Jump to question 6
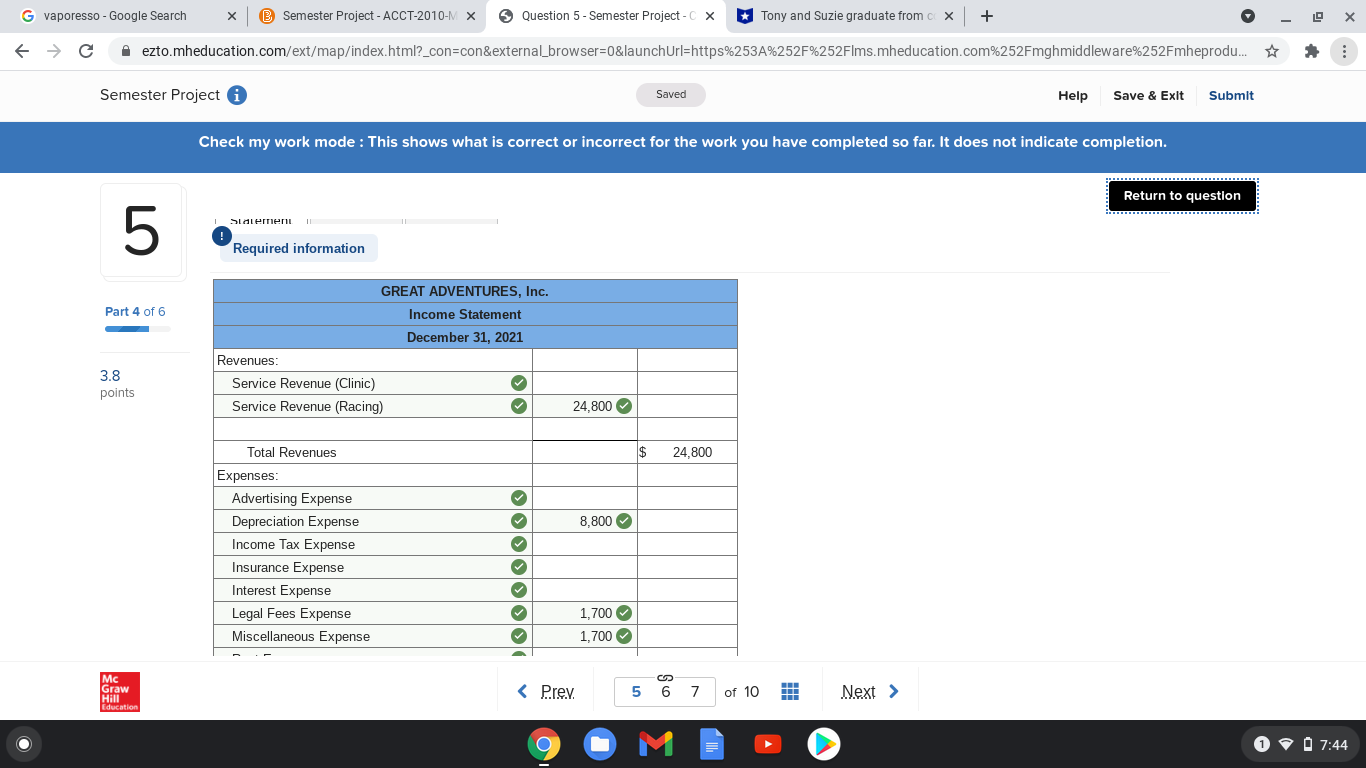Screen dimensions: 1366x768 point(665,692)
